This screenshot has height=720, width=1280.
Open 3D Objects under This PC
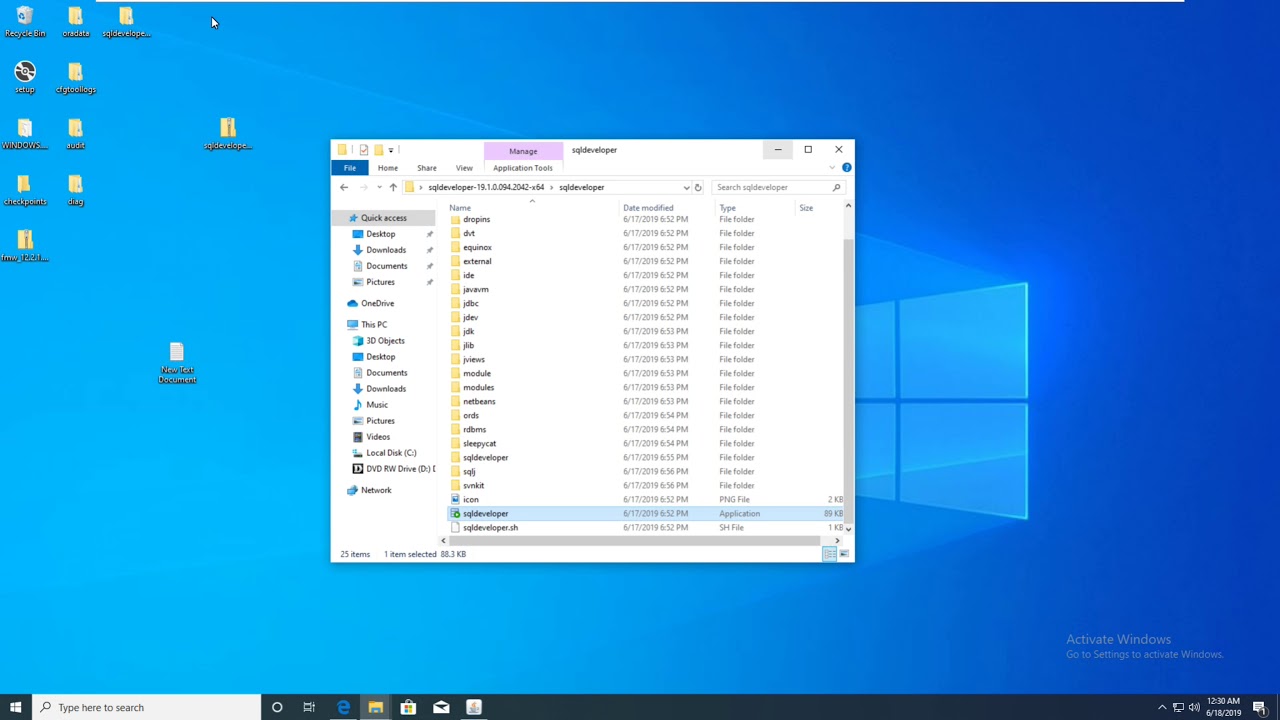click(x=385, y=341)
